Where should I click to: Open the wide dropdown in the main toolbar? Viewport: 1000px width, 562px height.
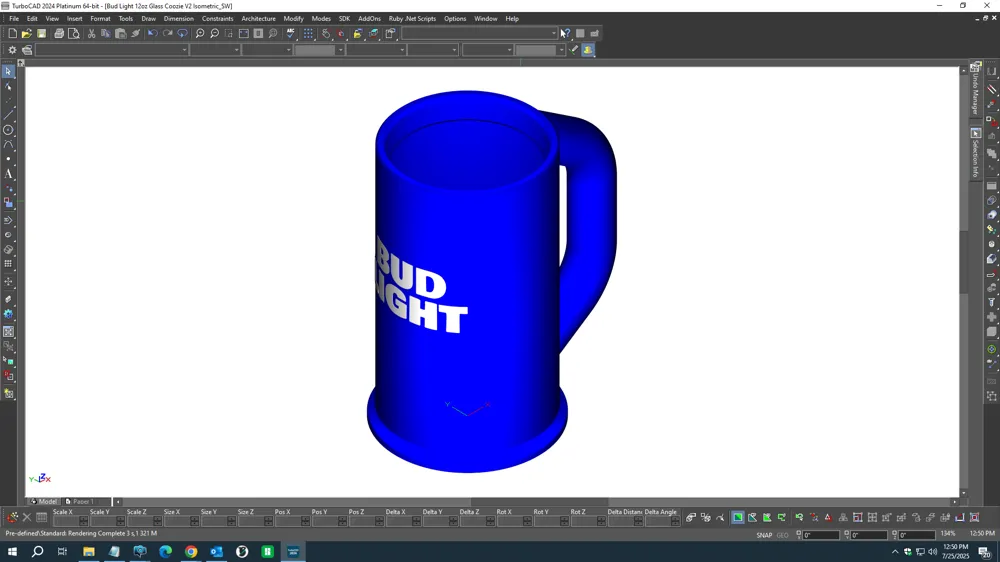click(480, 33)
